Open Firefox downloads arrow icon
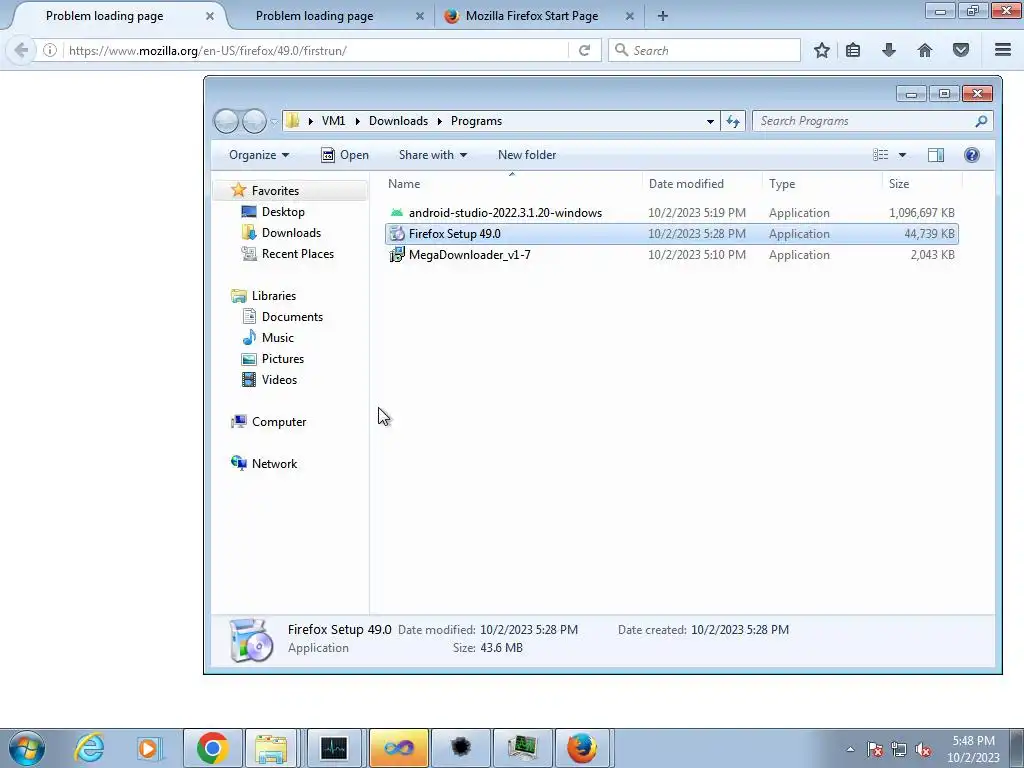This screenshot has width=1024, height=768. tap(889, 50)
